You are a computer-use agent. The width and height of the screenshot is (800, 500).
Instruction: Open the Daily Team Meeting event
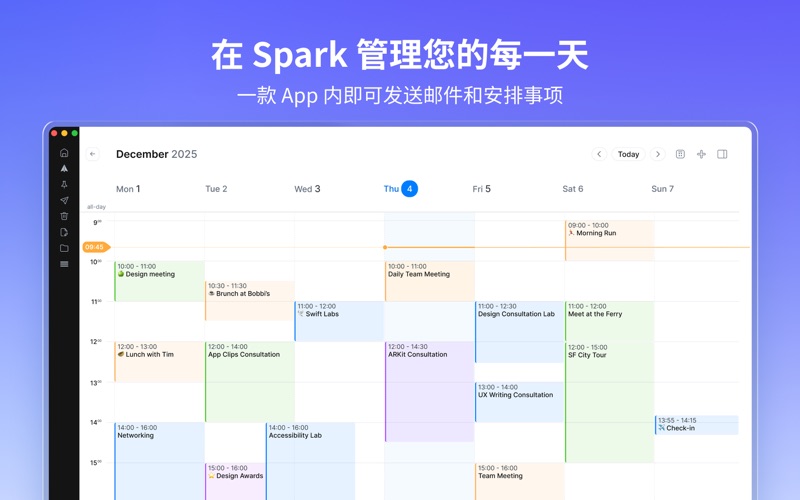(x=430, y=281)
